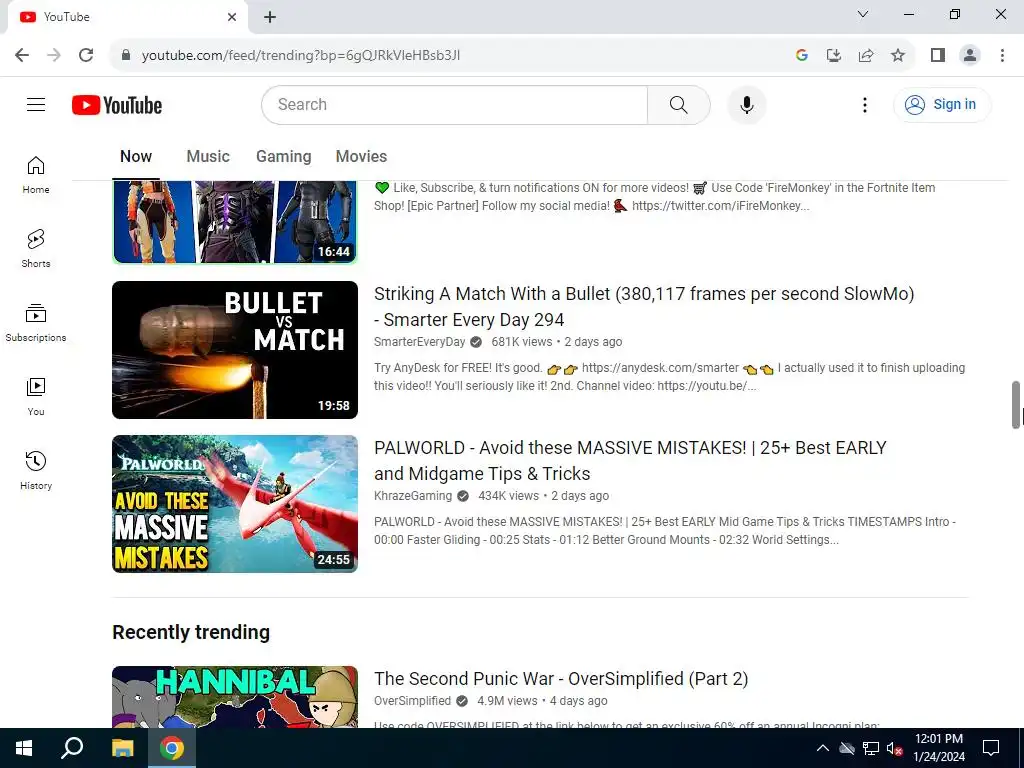Open KhrazeGaming channel link
Viewport: 1024px width, 768px height.
pos(413,496)
